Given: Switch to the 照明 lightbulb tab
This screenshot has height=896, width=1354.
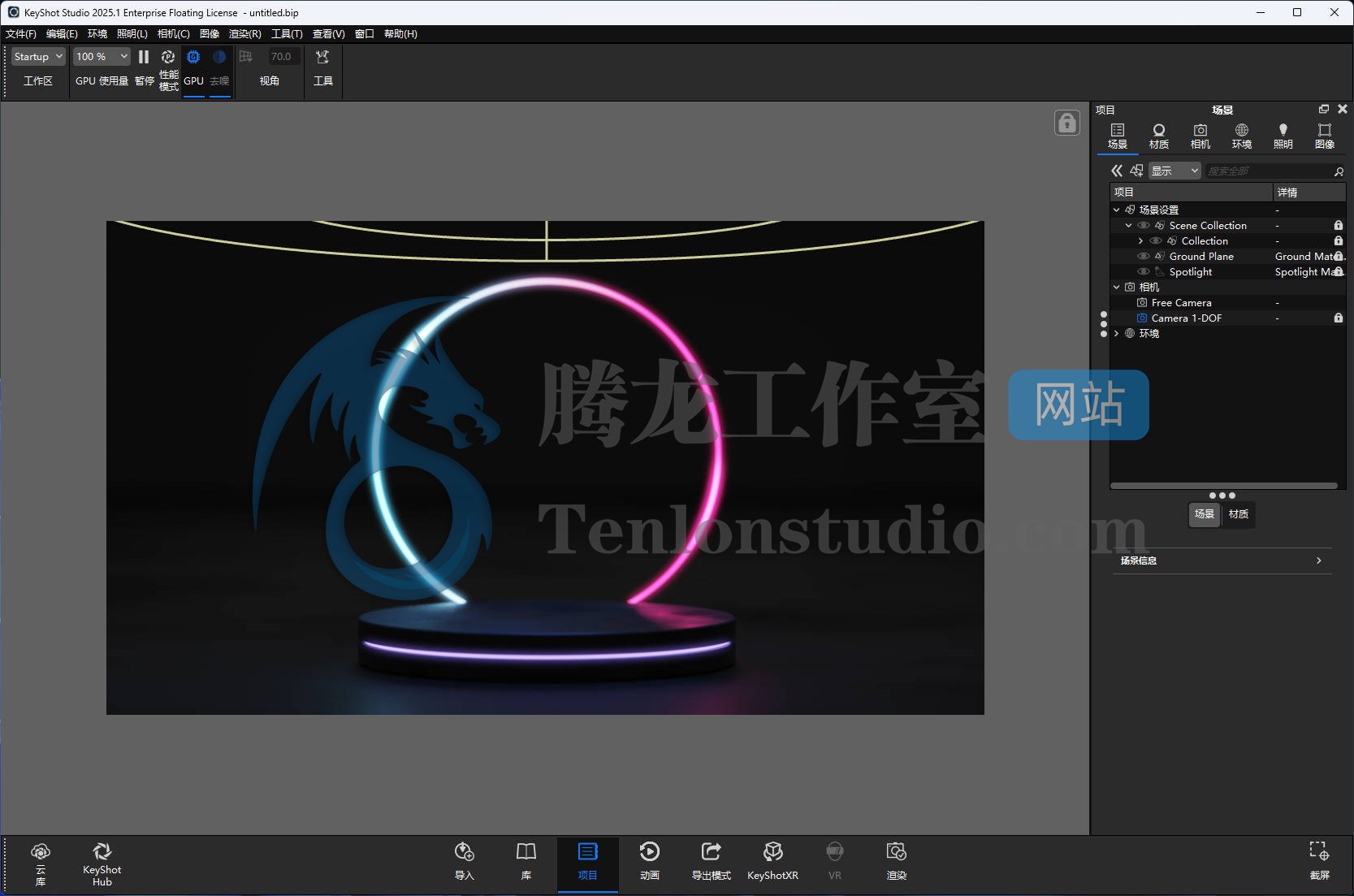Looking at the screenshot, I should click(1283, 136).
